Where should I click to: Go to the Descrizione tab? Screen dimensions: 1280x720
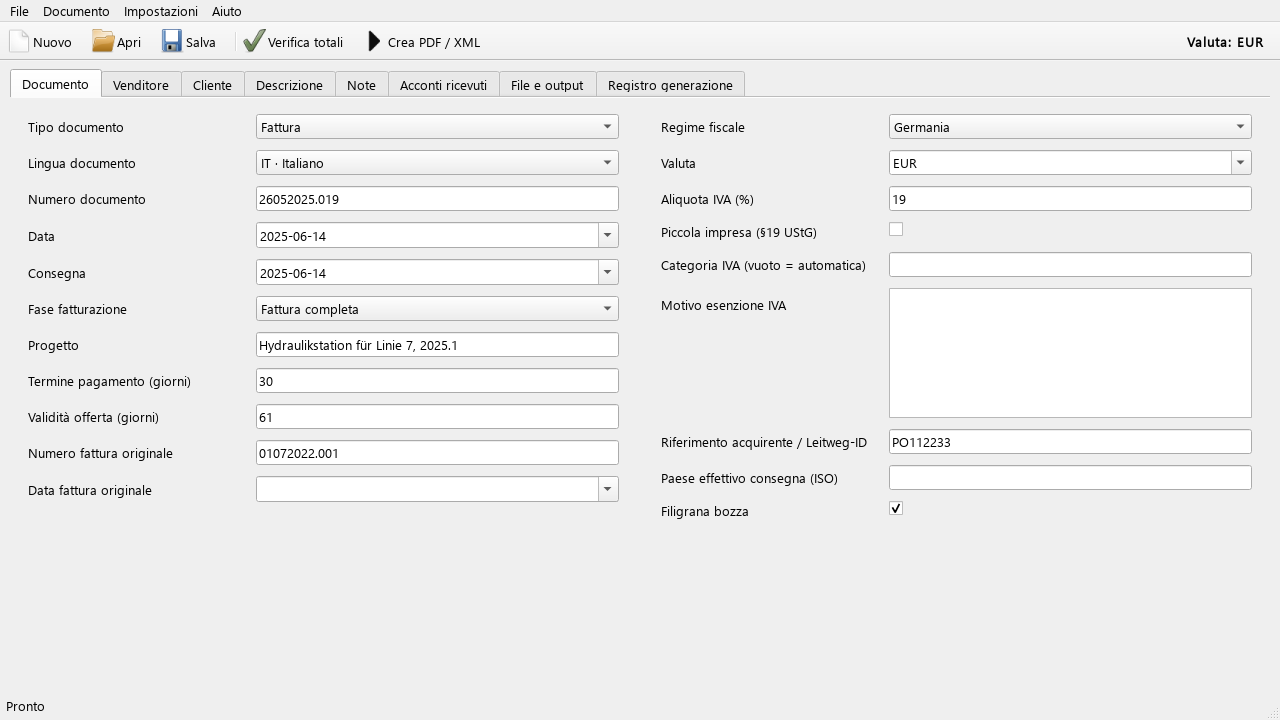point(289,85)
